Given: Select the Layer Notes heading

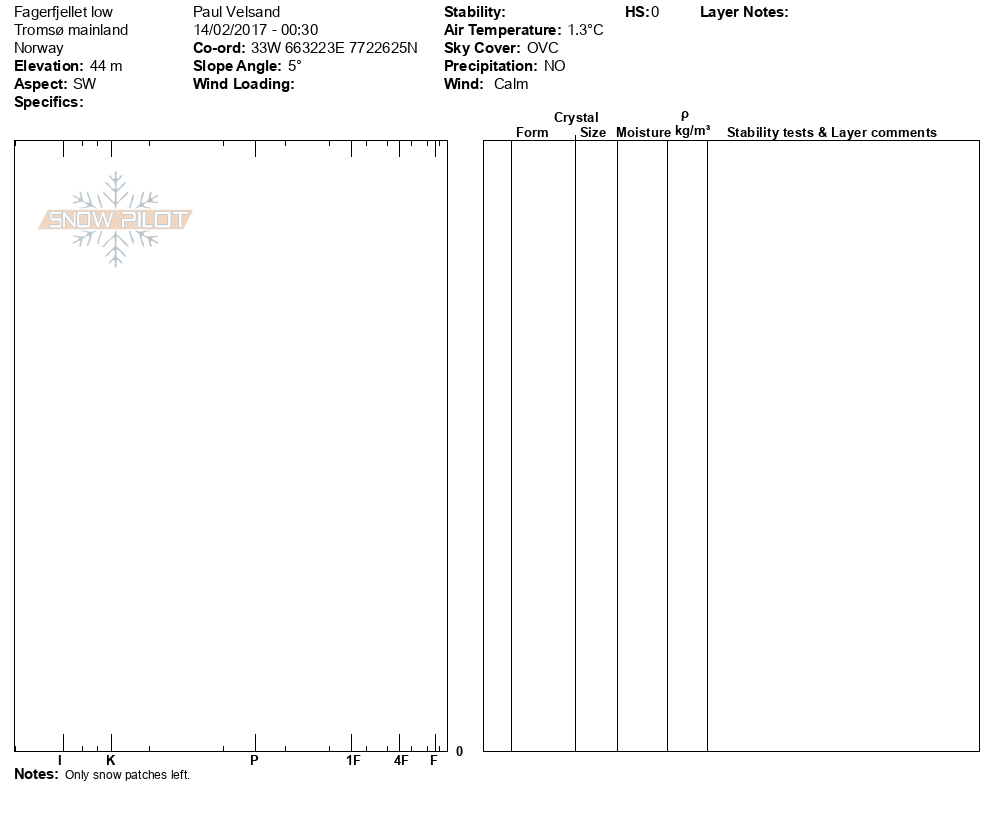Looking at the screenshot, I should (x=744, y=12).
